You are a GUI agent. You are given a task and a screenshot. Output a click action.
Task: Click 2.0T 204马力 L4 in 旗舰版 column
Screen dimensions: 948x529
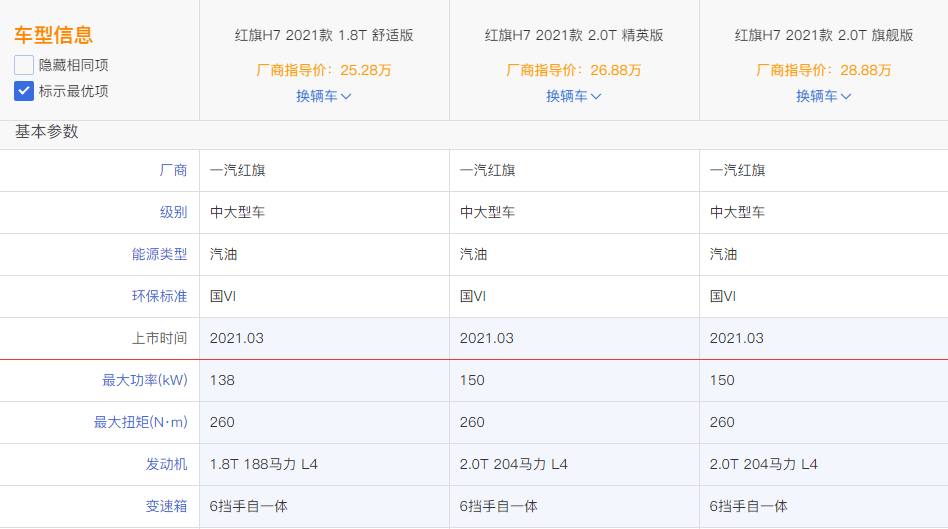764,464
